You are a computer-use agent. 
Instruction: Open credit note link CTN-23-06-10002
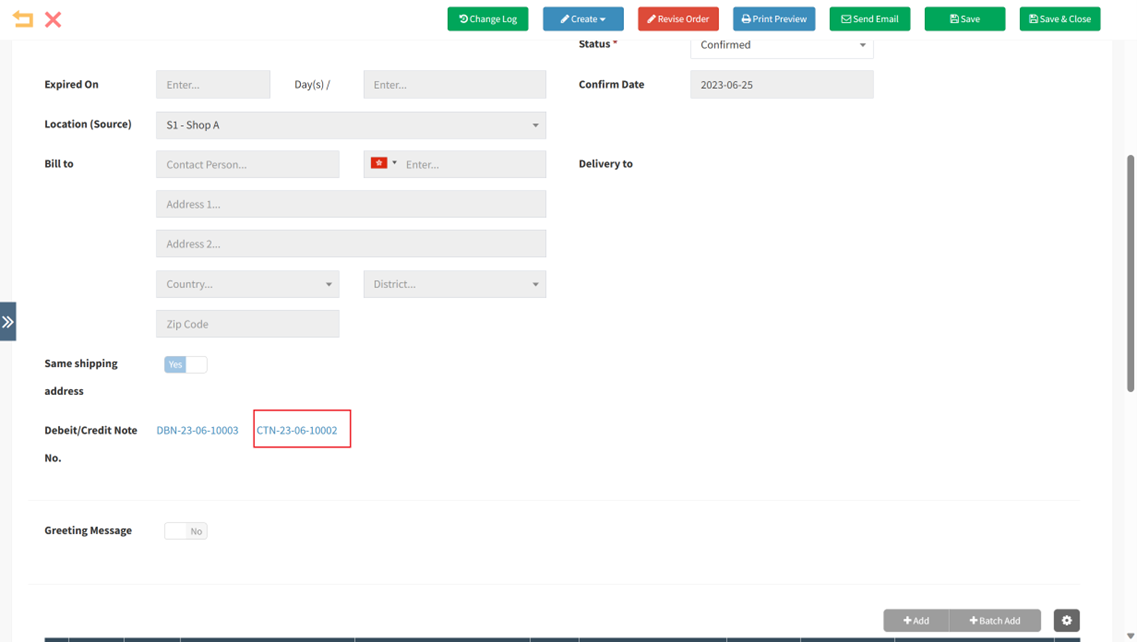(297, 430)
